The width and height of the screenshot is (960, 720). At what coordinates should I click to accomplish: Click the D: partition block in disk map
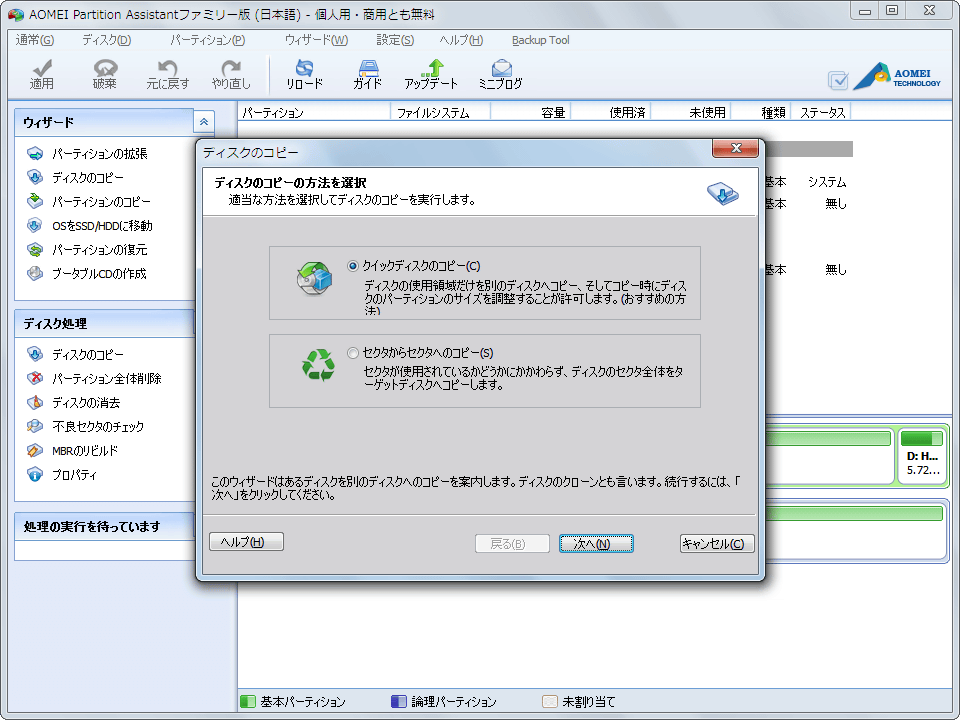pos(923,456)
